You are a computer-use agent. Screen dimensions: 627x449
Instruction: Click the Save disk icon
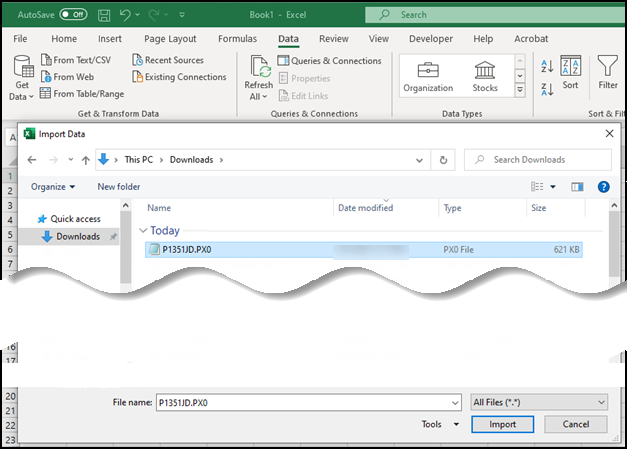tap(104, 15)
